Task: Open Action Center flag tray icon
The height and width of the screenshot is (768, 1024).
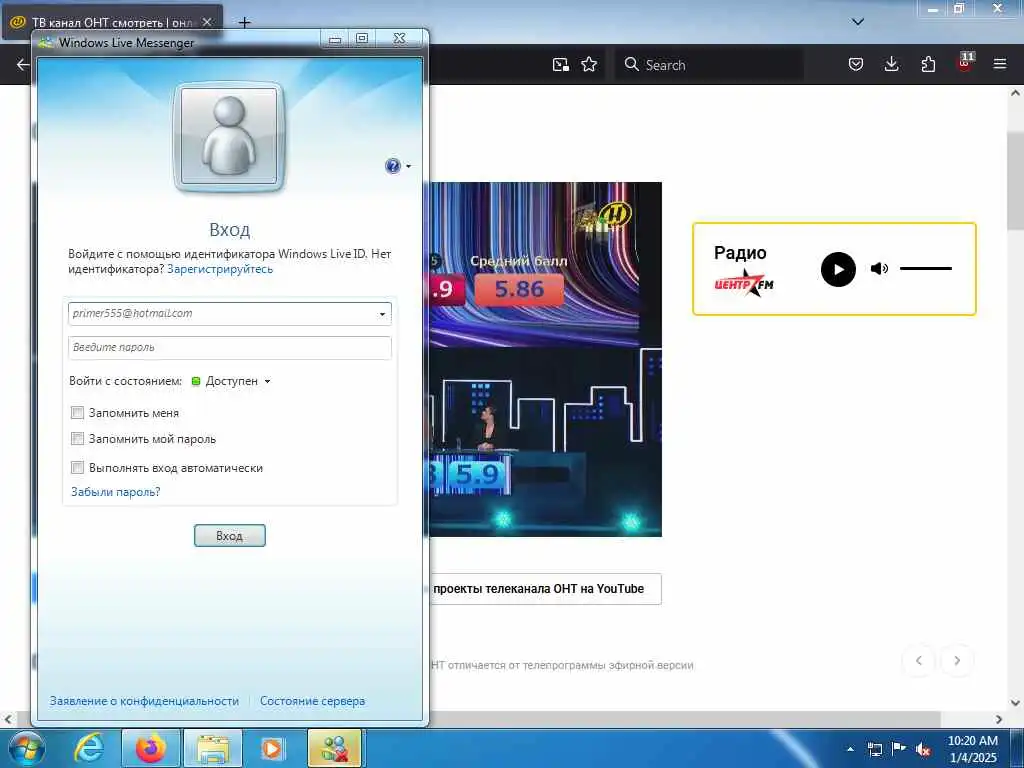Action: 899,749
